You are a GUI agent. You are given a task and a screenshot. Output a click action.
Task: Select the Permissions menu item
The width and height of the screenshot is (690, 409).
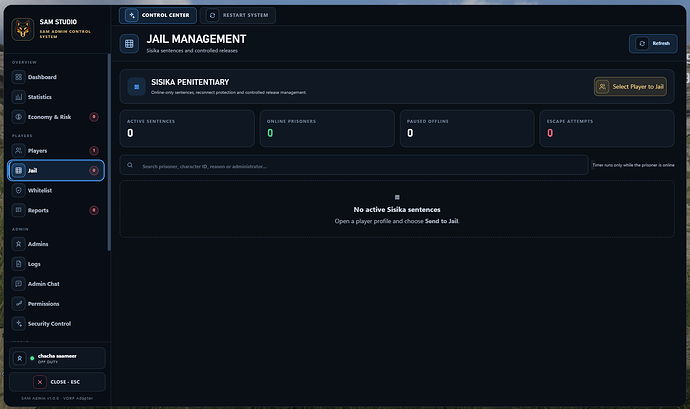click(56, 303)
